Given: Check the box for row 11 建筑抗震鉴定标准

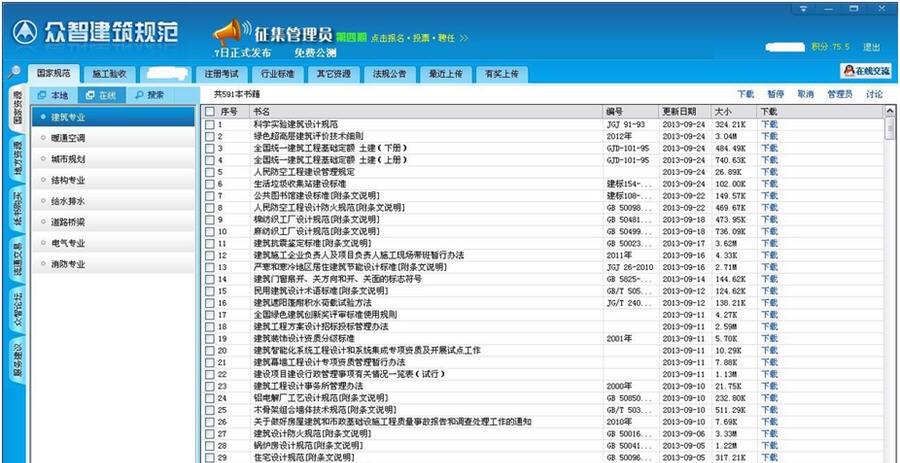Looking at the screenshot, I should point(210,243).
